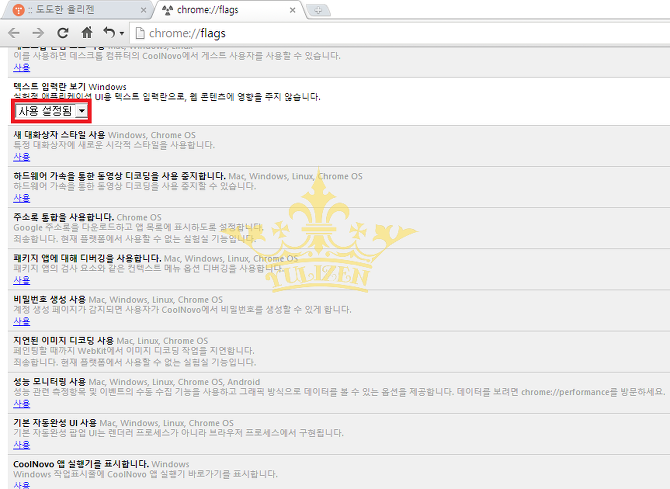Image resolution: width=670 pixels, height=489 pixels.
Task: Click the 패키지 앱에 대해 디버깅을 사용합니다. title
Action: (x=87, y=258)
